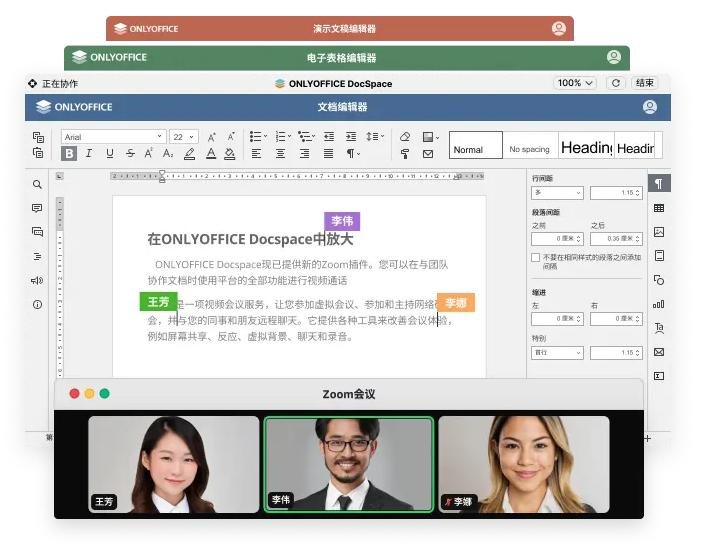Open the navigation headings panel
This screenshot has height=547, width=701.
point(38,256)
